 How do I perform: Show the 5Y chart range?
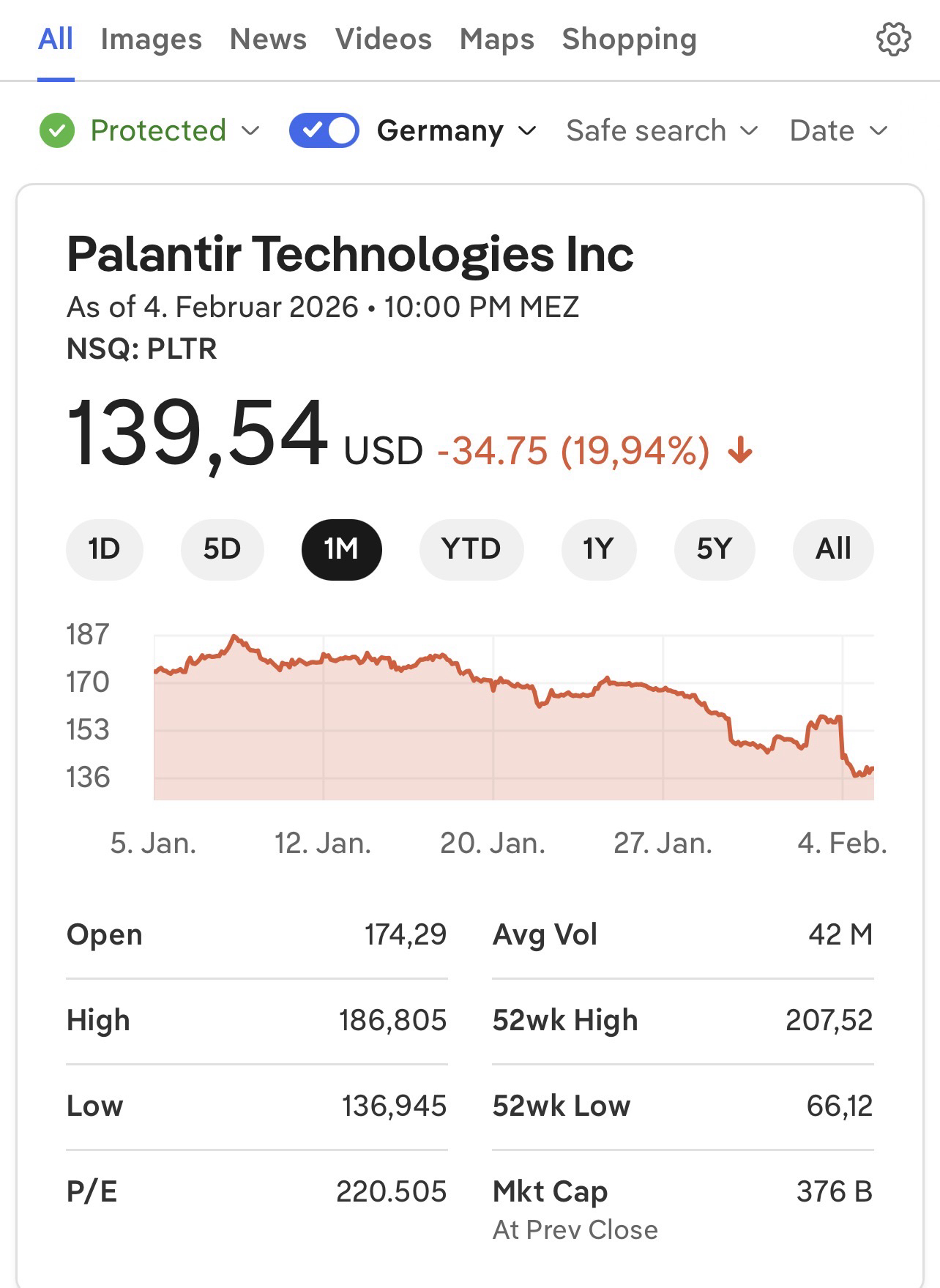(x=714, y=549)
